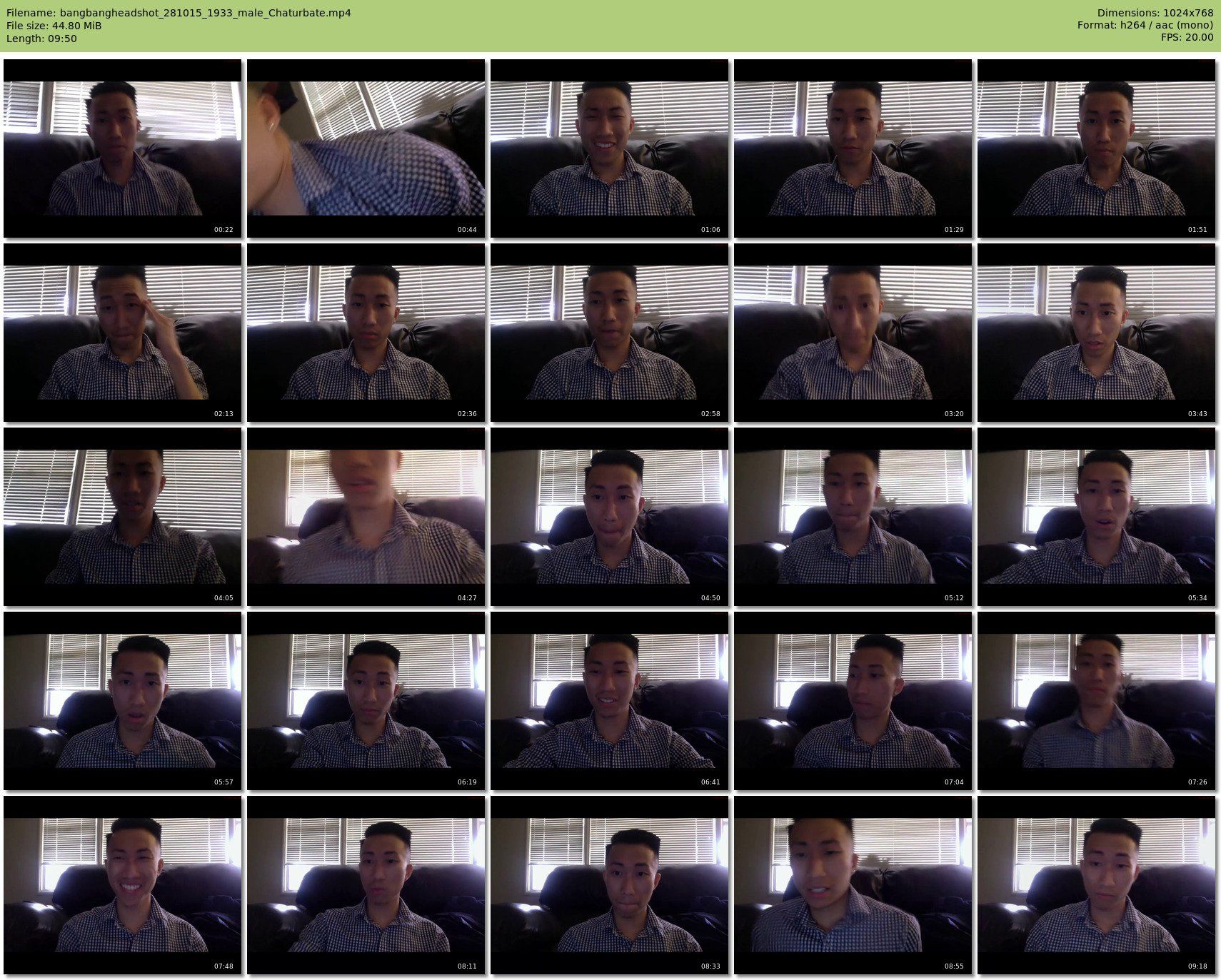Open the 03:43 thumbnail

pos(1097,333)
